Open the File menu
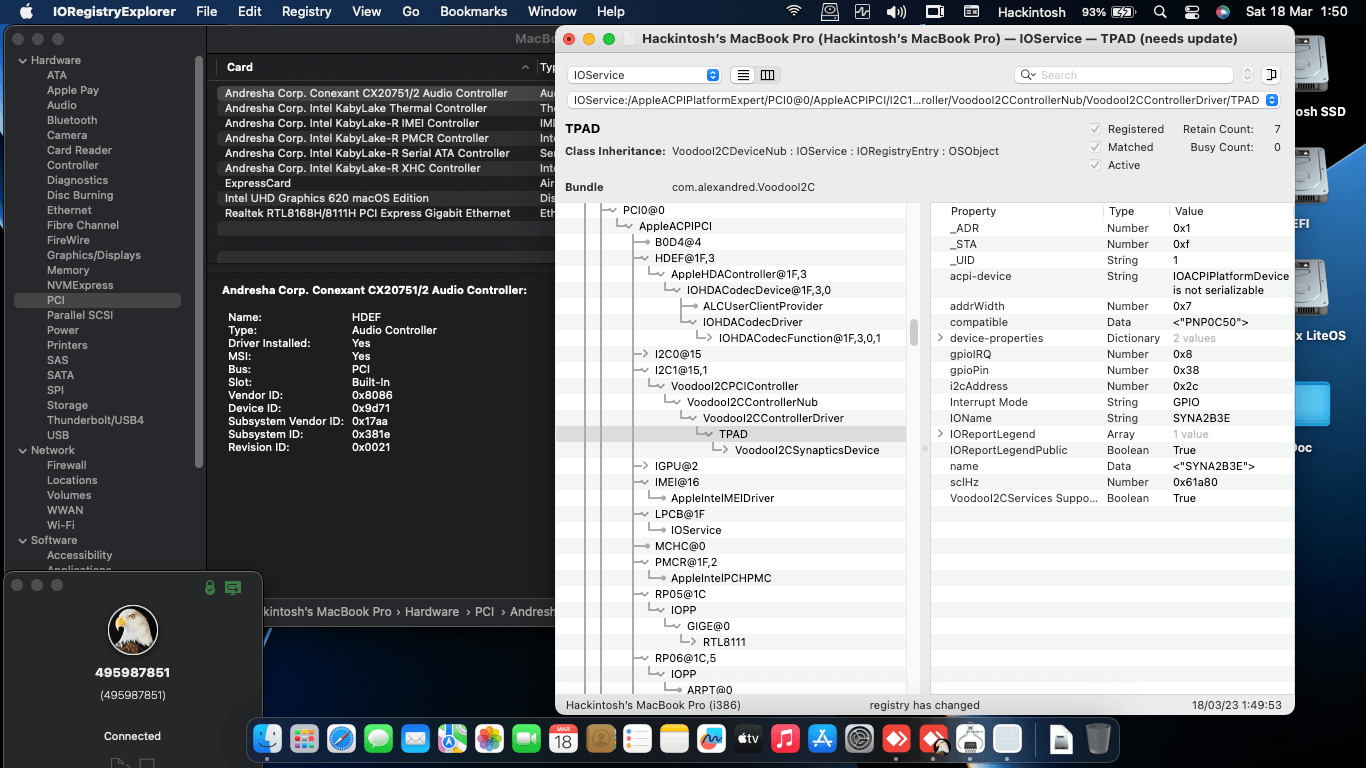 coord(207,12)
